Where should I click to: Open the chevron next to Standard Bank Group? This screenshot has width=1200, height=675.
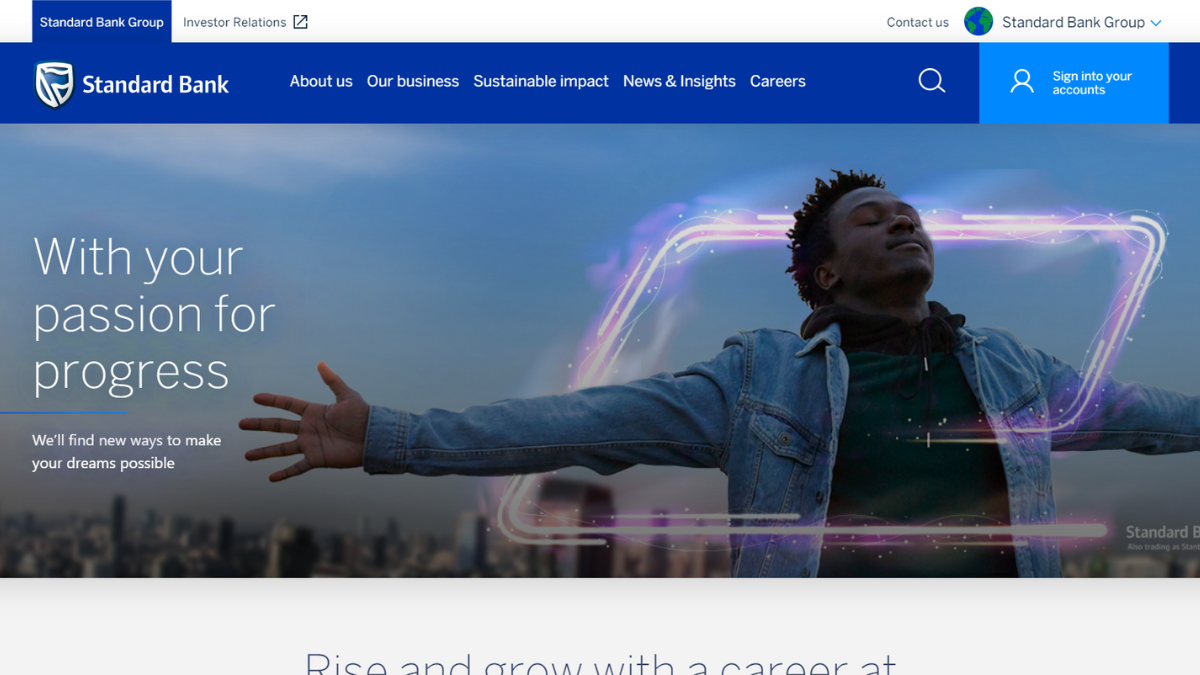(1157, 22)
